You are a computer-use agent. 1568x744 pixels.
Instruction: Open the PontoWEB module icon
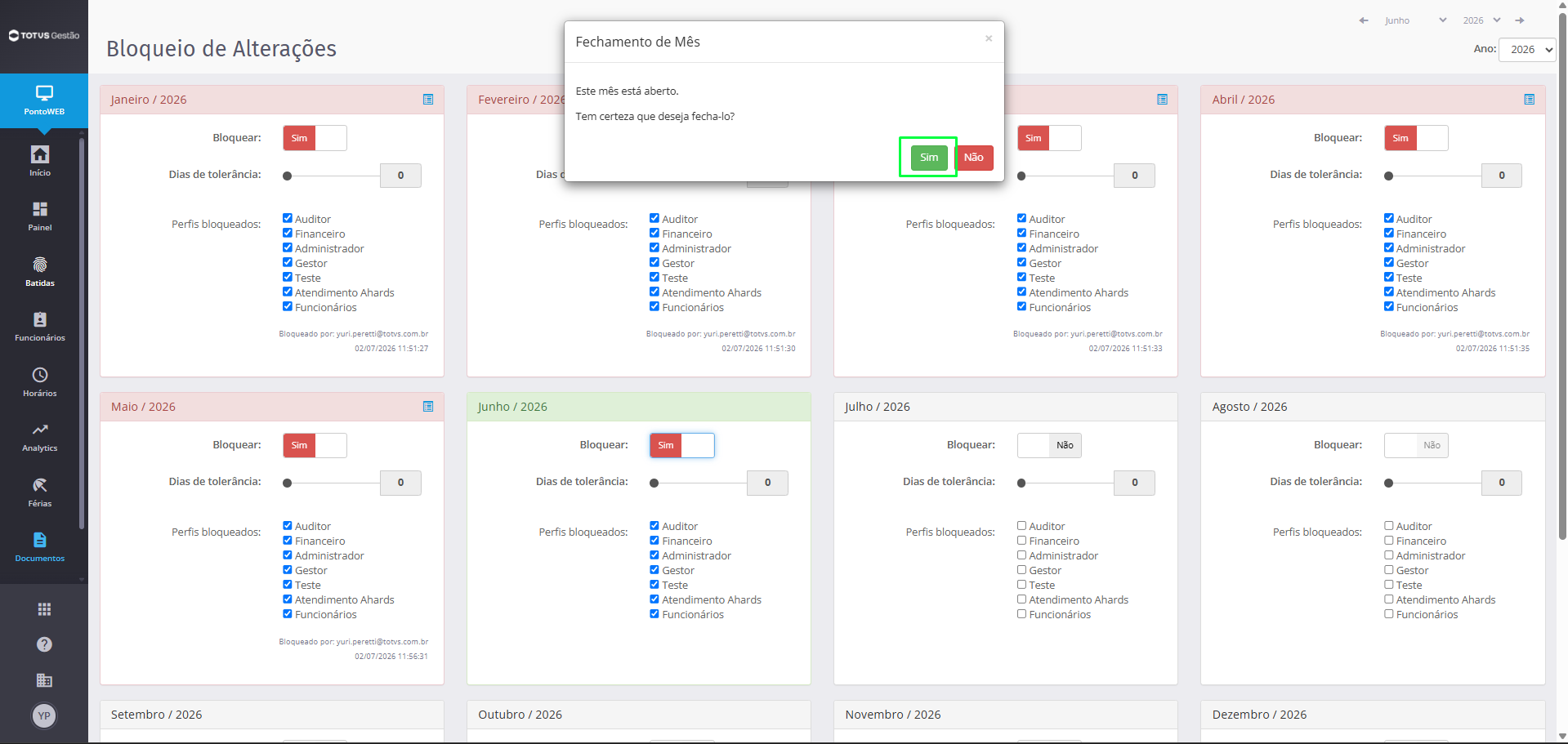(x=44, y=100)
